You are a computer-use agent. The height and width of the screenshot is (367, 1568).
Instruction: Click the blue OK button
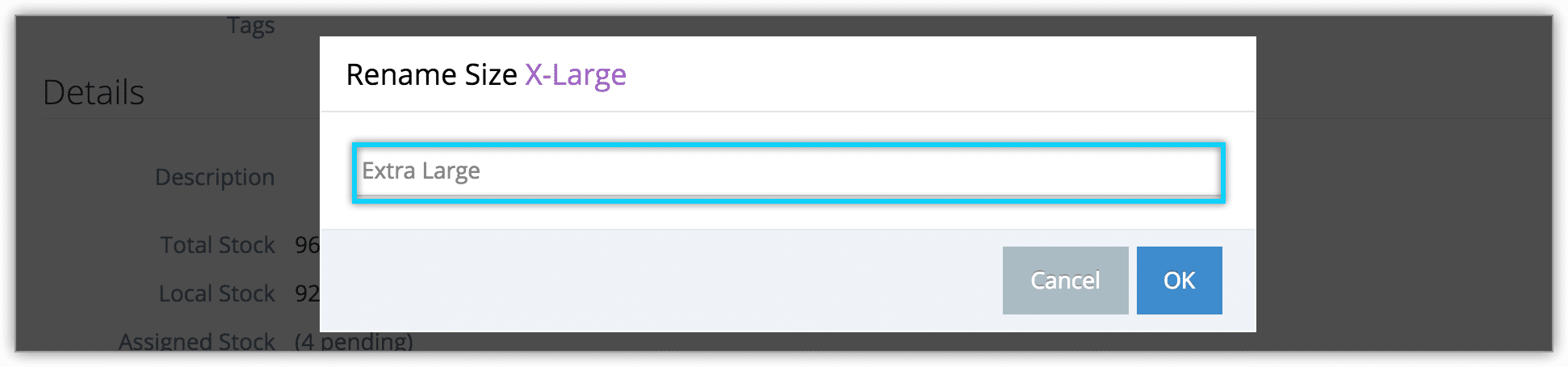click(x=1179, y=281)
